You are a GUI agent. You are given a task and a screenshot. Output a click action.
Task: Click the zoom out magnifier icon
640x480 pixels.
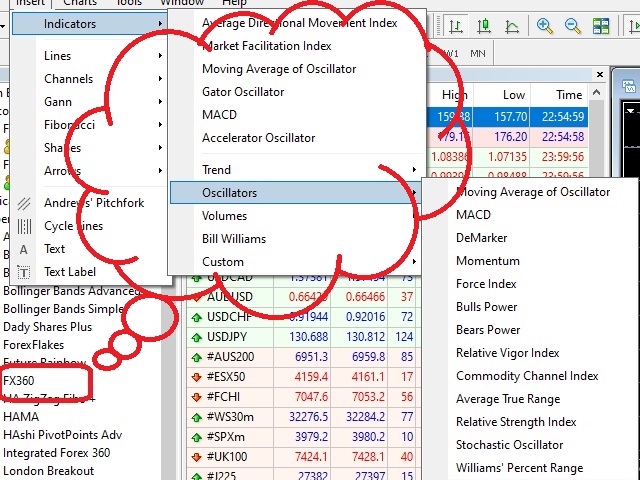click(571, 26)
